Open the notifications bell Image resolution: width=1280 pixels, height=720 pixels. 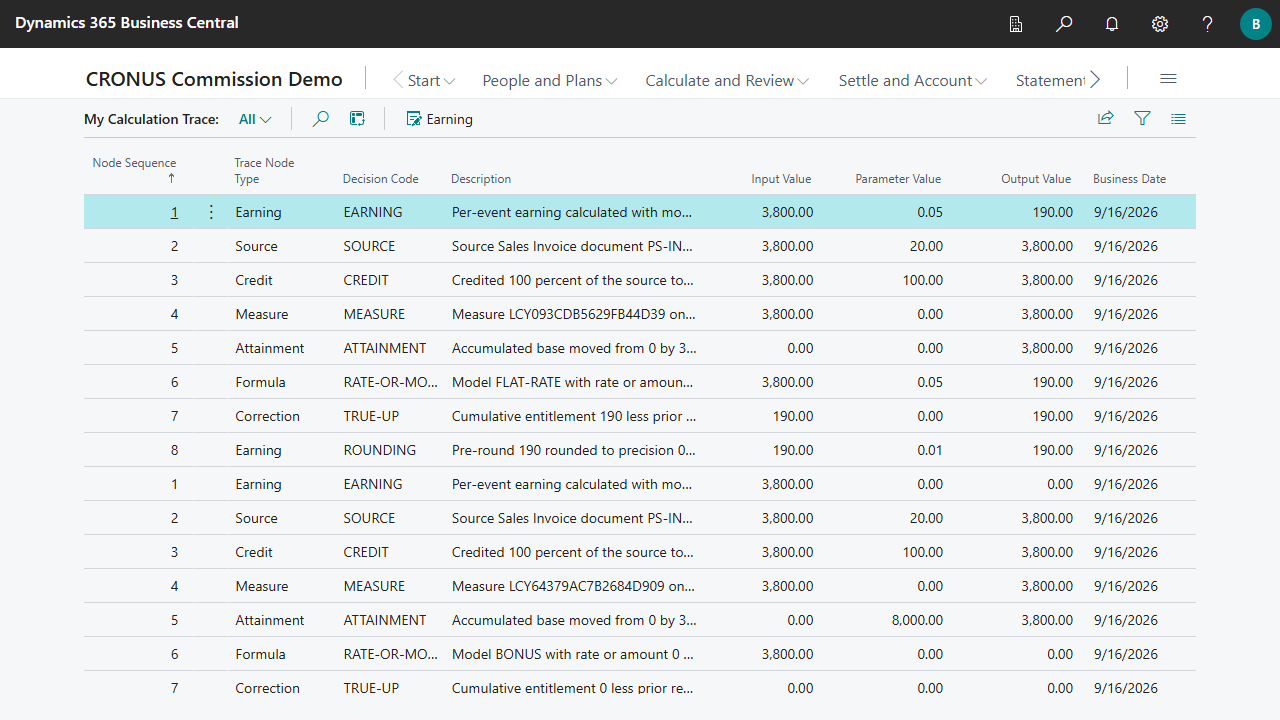pos(1112,24)
